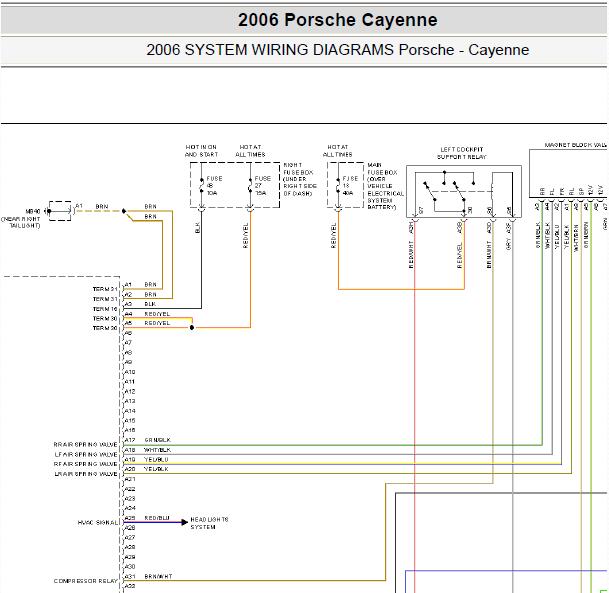Select the "2006 SYSTEM WIRING DIAGRAMS Porsche - Cayenne" subtitle
609x593 pixels.
pyautogui.click(x=338, y=50)
